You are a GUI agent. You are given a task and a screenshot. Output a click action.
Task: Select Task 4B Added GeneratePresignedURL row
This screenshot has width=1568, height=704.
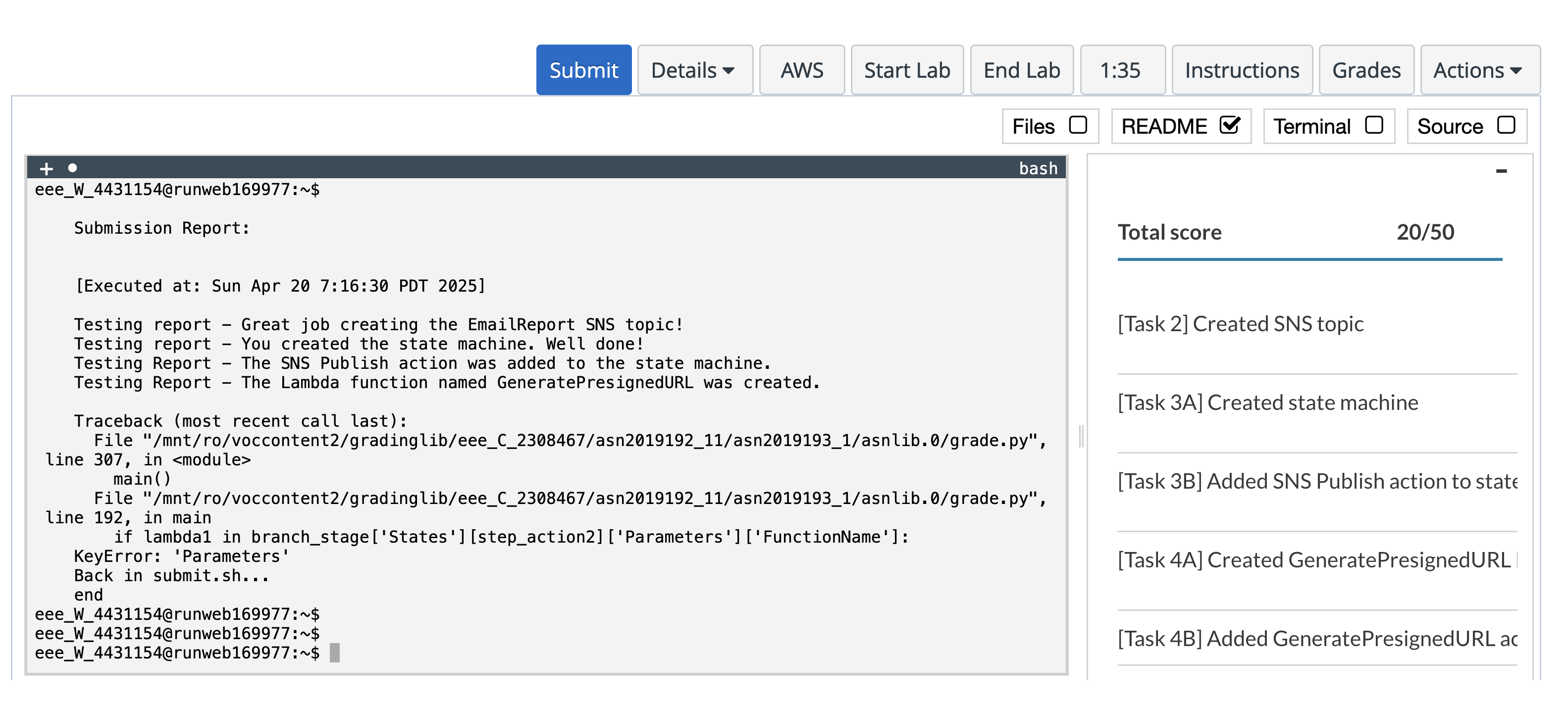click(x=1317, y=638)
